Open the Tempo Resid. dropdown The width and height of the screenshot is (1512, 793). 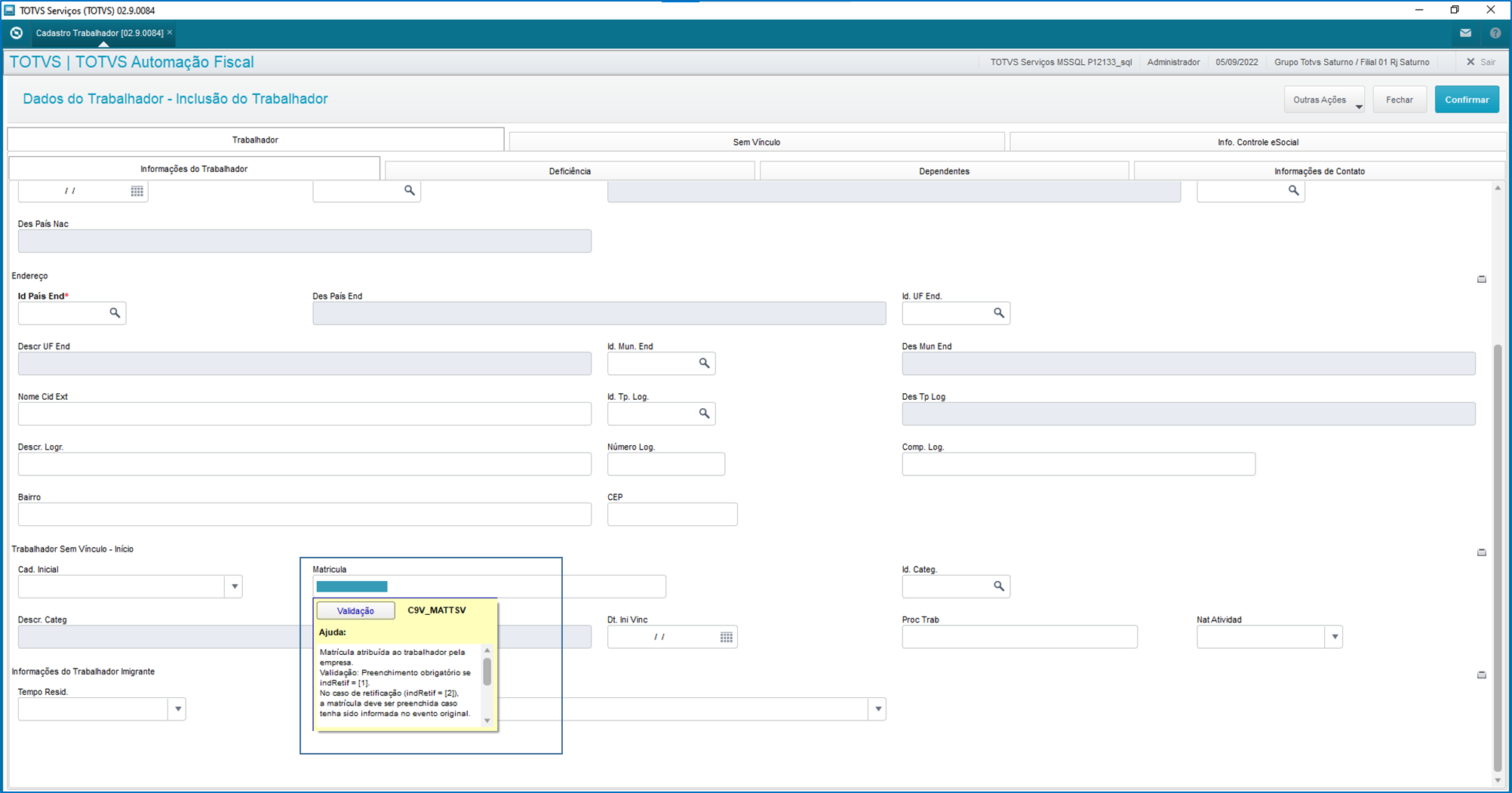pyautogui.click(x=177, y=708)
